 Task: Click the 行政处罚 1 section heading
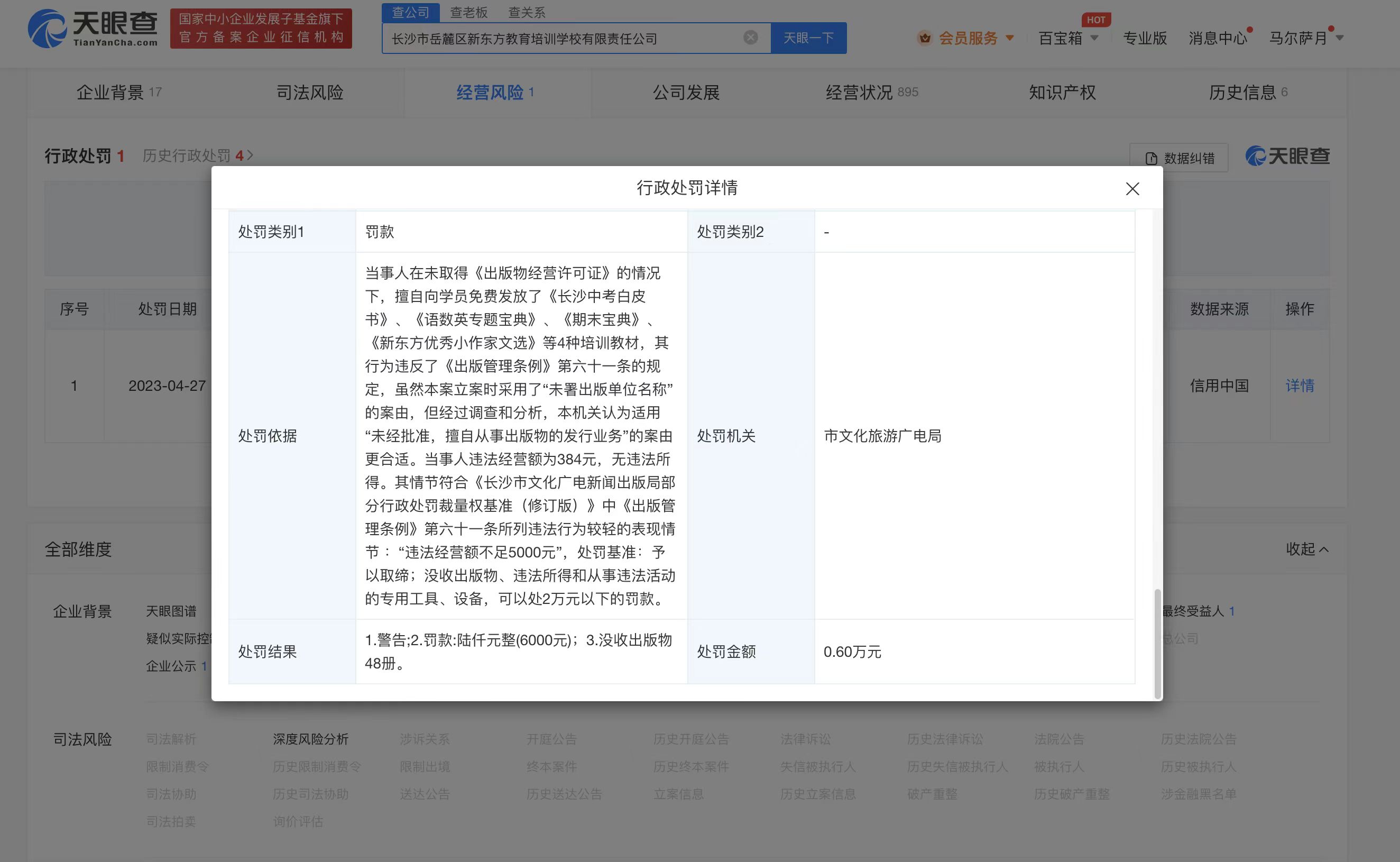point(85,155)
